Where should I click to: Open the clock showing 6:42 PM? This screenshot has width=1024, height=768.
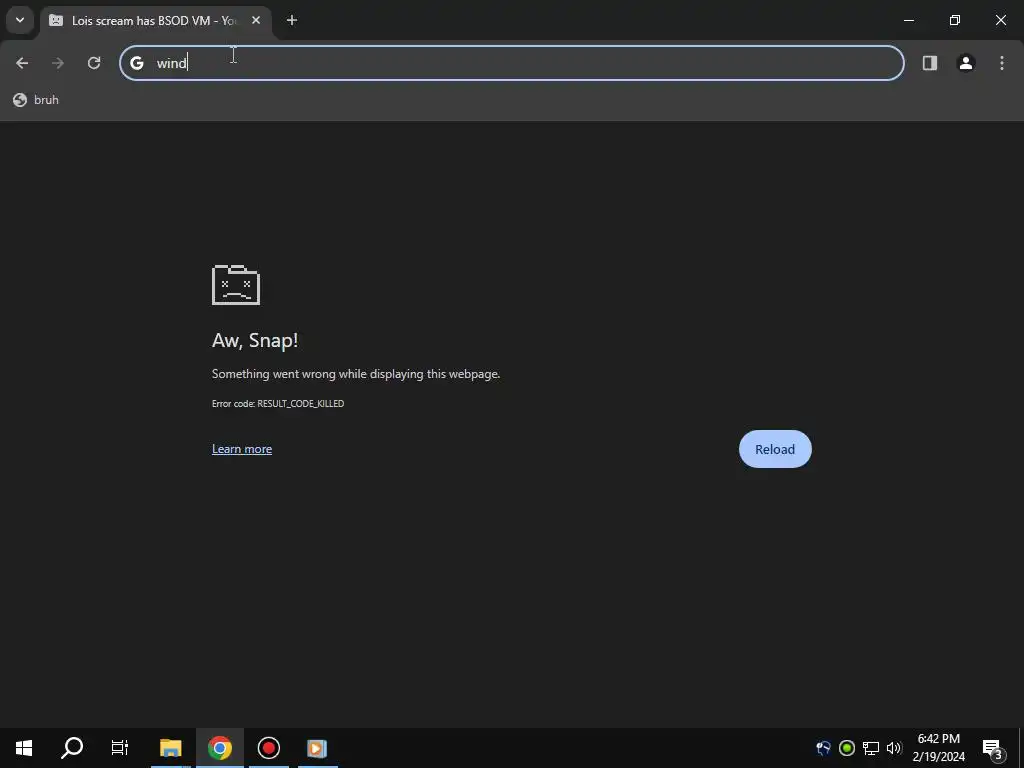point(938,748)
